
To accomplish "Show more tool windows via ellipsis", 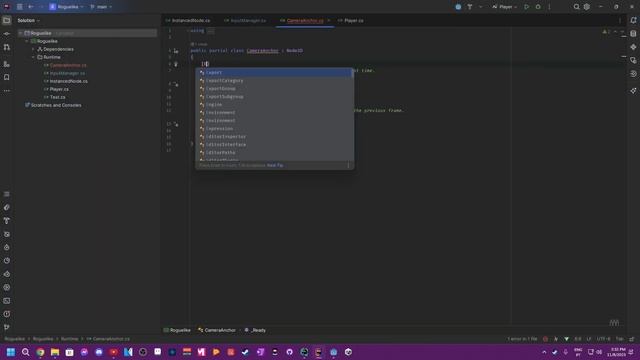I will [x=7, y=91].
